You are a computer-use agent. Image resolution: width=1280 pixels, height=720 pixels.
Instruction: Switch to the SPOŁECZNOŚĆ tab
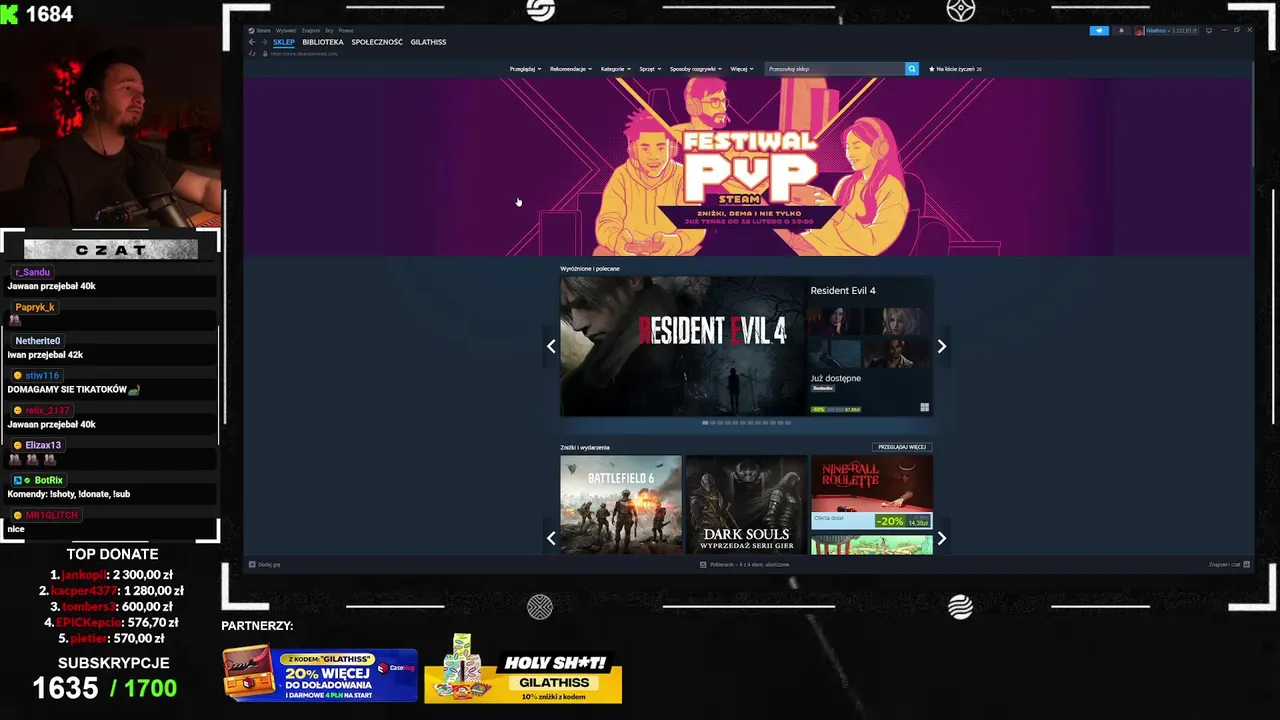pos(377,42)
